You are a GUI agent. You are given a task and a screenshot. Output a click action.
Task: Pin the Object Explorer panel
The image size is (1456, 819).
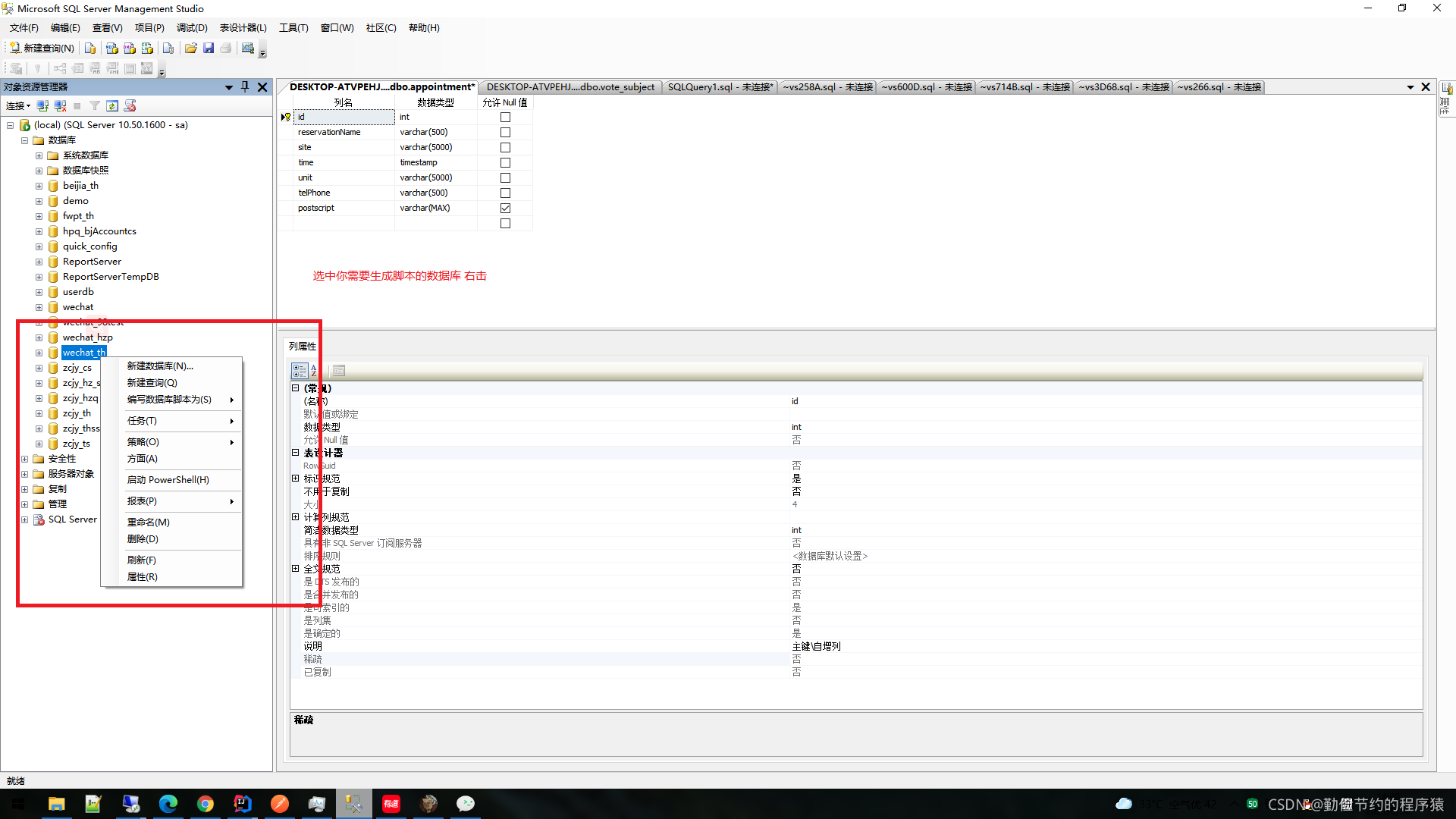(x=245, y=87)
